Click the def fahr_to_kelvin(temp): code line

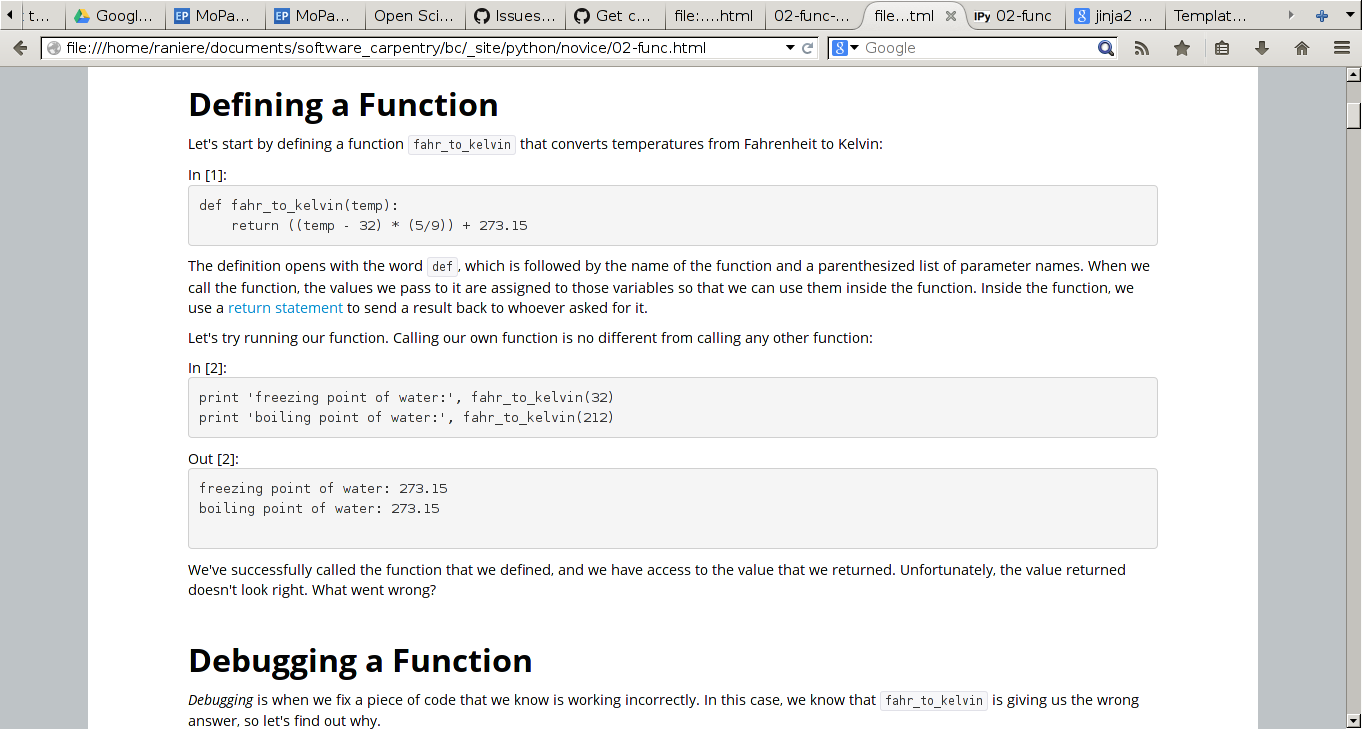(299, 205)
